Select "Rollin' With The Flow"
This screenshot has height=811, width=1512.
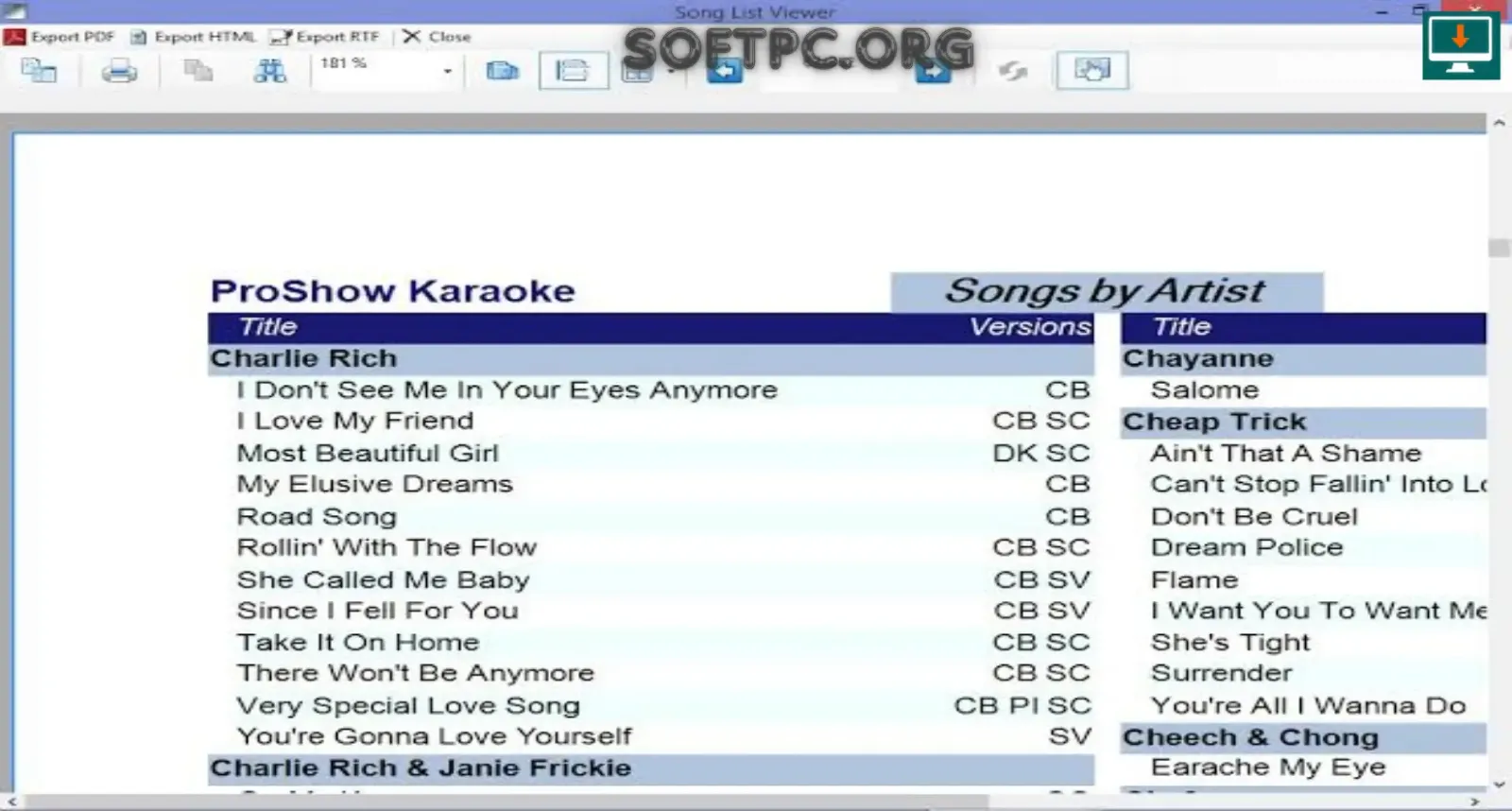[387, 547]
